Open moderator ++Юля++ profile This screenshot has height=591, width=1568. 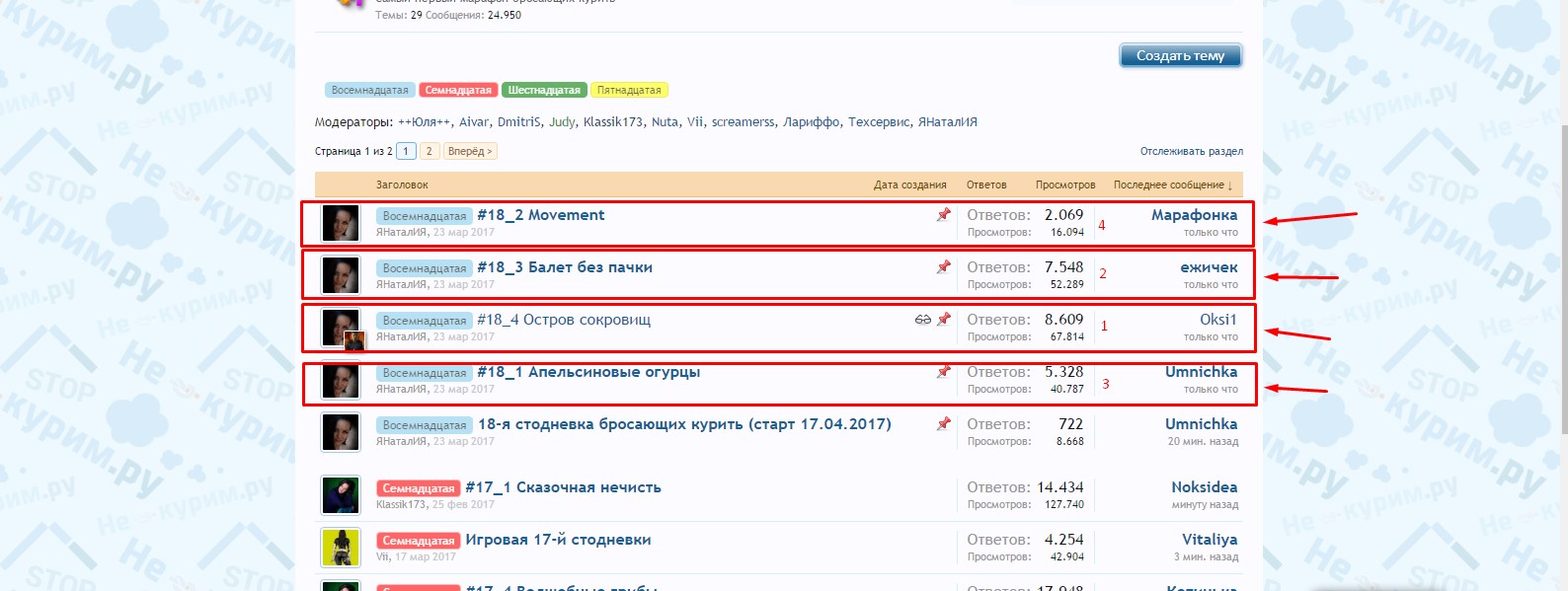[x=425, y=122]
